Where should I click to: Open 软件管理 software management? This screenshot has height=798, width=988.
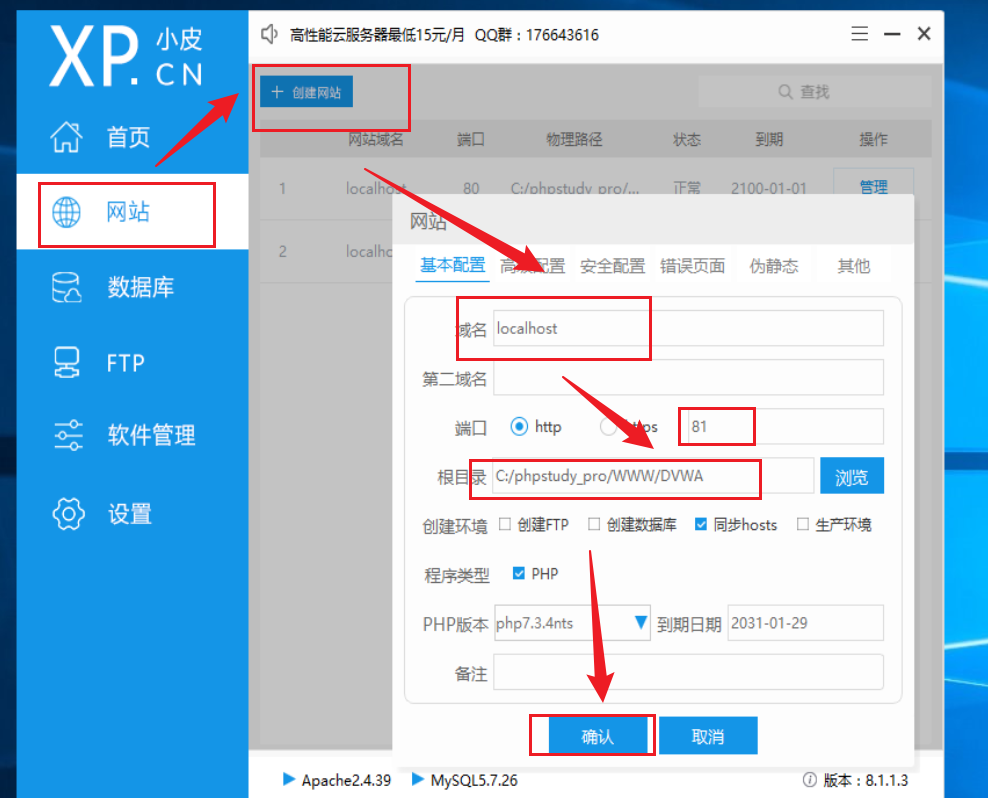124,436
